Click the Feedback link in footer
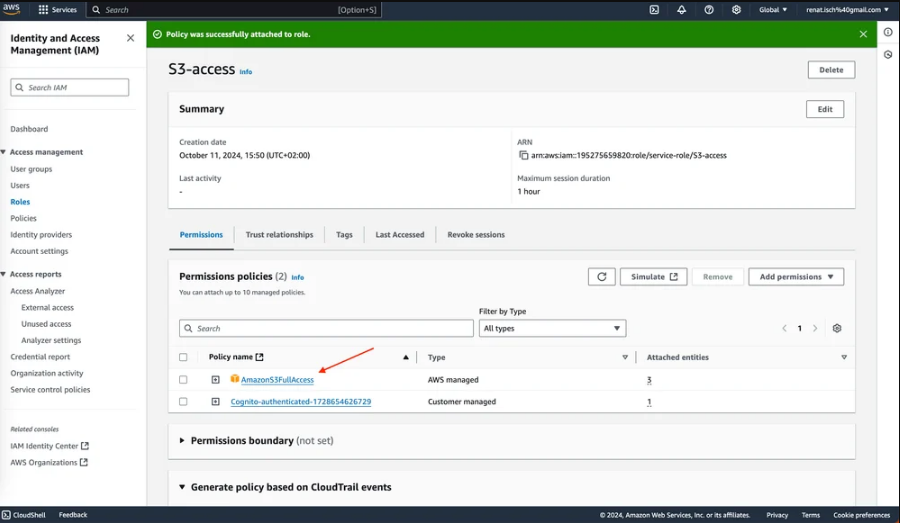Image resolution: width=900 pixels, height=523 pixels. (73, 515)
